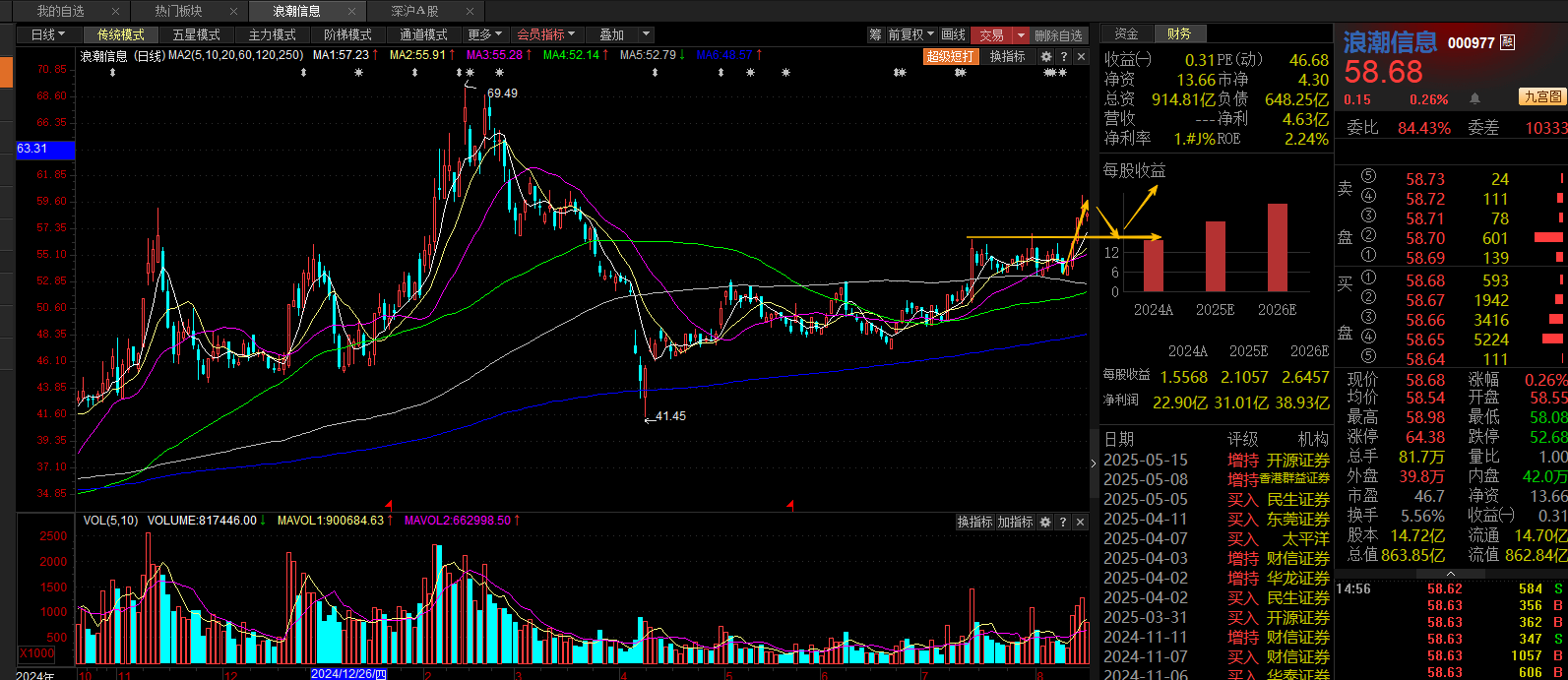1568x680 pixels.
Task: Enable 传统模式 chart mode
Action: click(120, 34)
